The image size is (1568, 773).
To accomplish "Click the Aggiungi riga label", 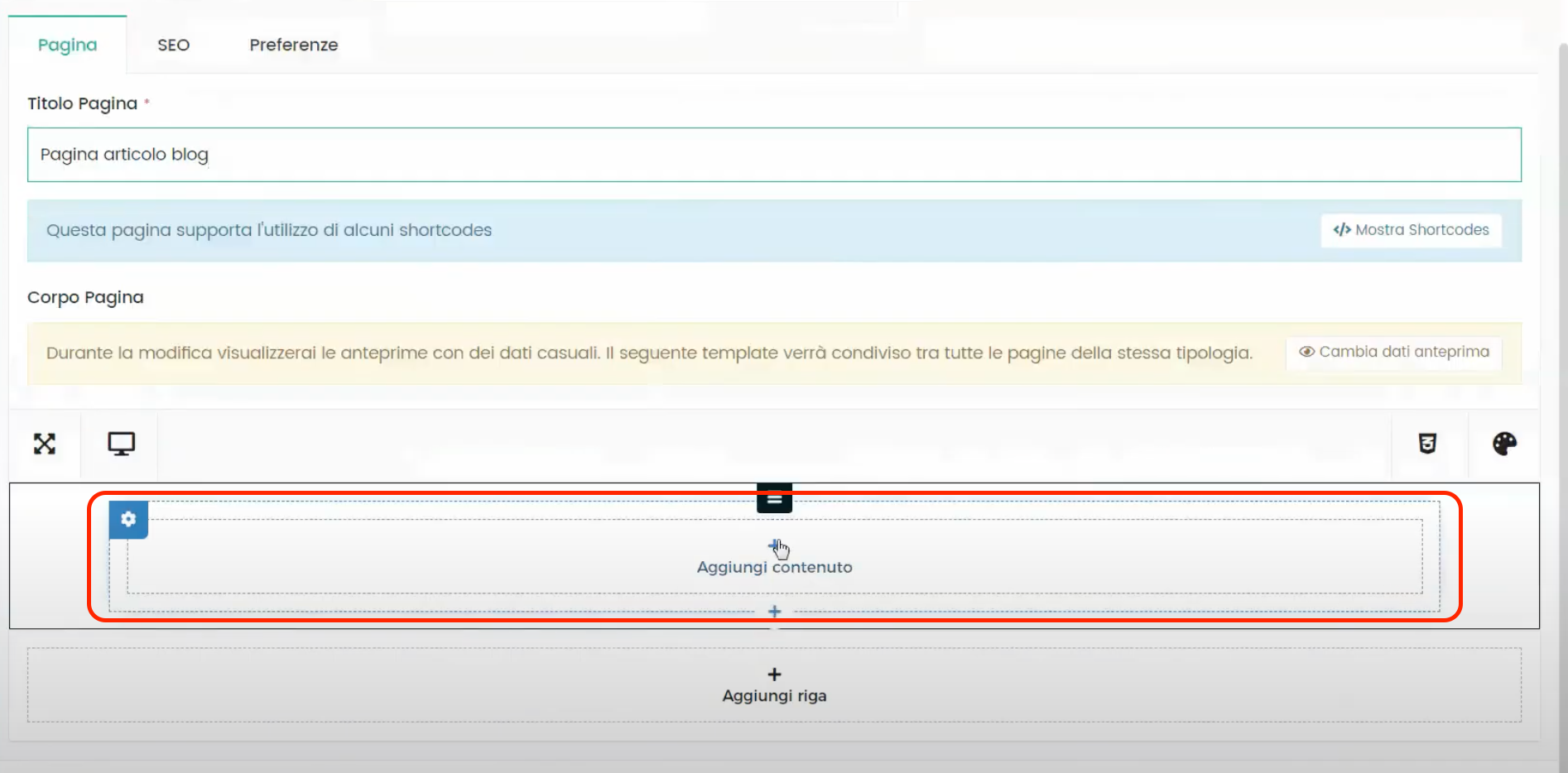I will pos(774,696).
